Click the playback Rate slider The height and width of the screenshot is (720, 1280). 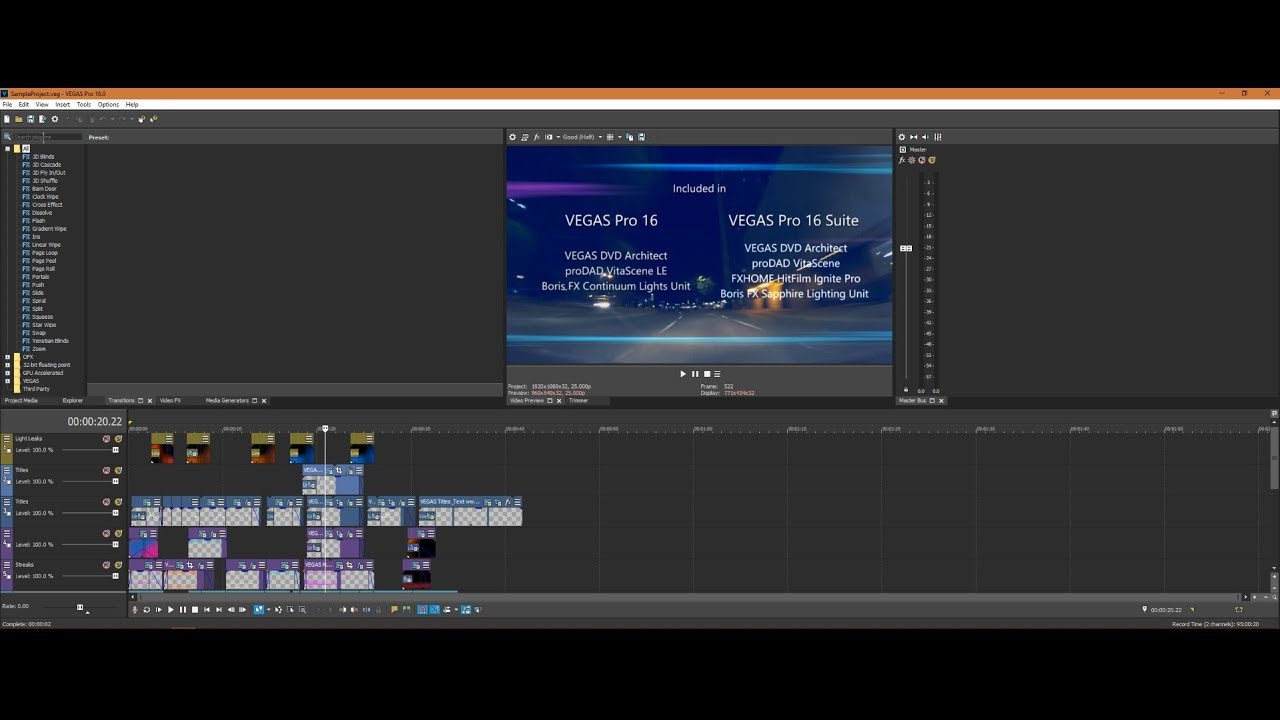tap(80, 606)
